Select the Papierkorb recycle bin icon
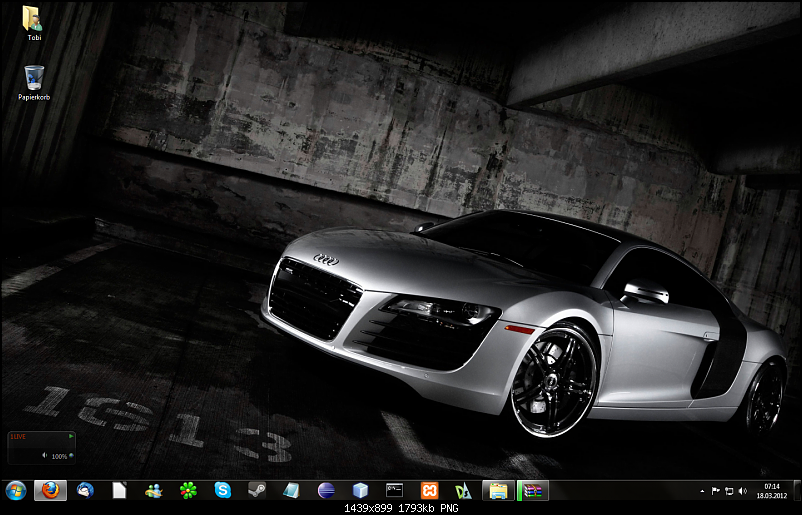This screenshot has width=802, height=515. click(34, 83)
